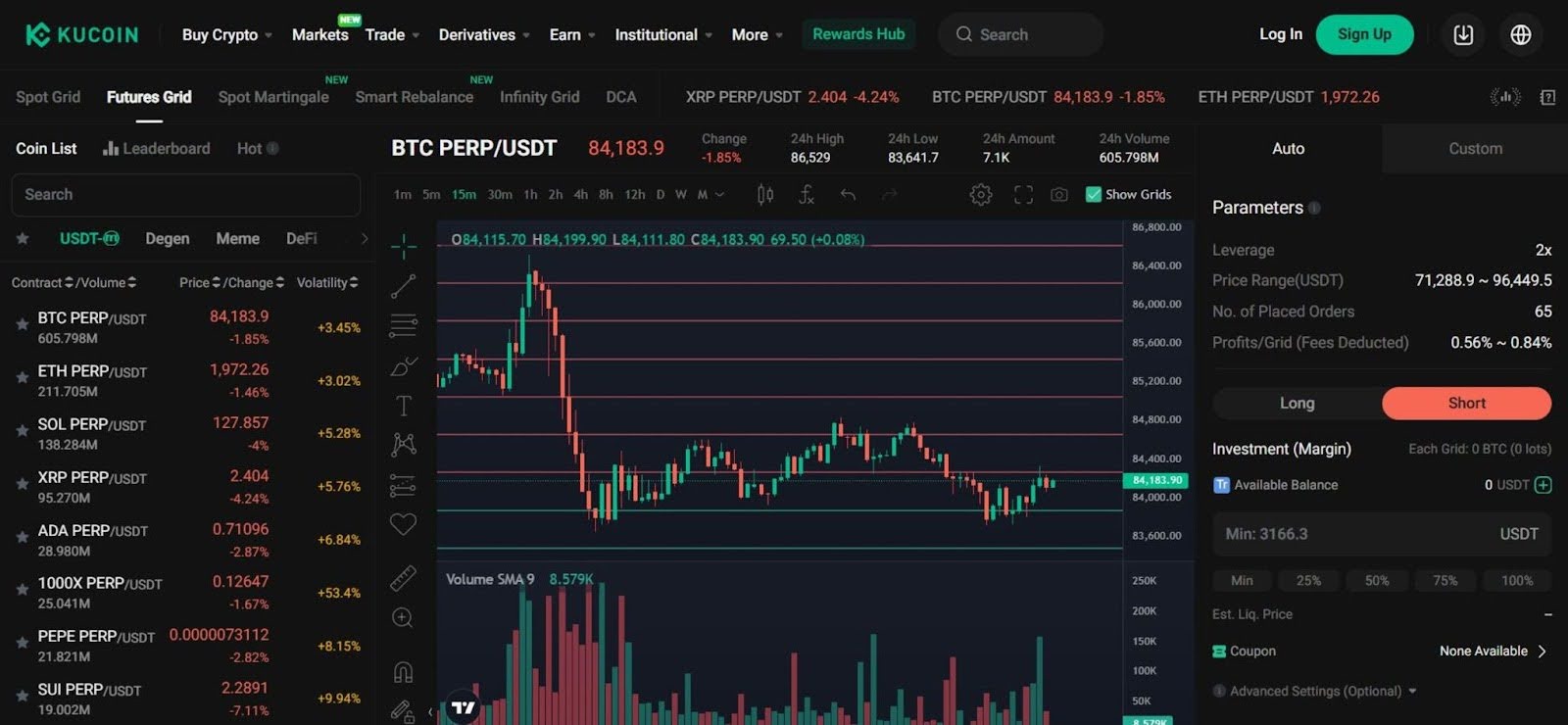1568x725 pixels.
Task: Undo last chart action
Action: [848, 195]
